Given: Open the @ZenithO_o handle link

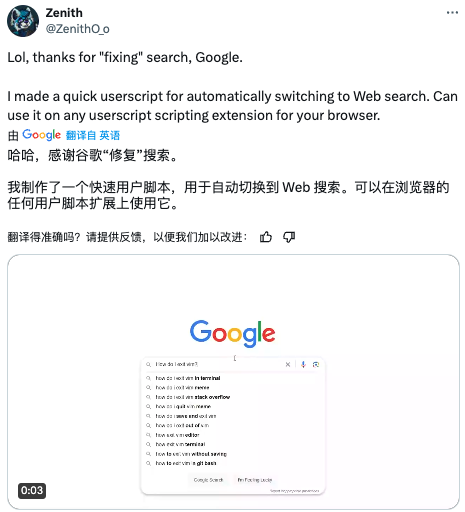Looking at the screenshot, I should click(77, 29).
